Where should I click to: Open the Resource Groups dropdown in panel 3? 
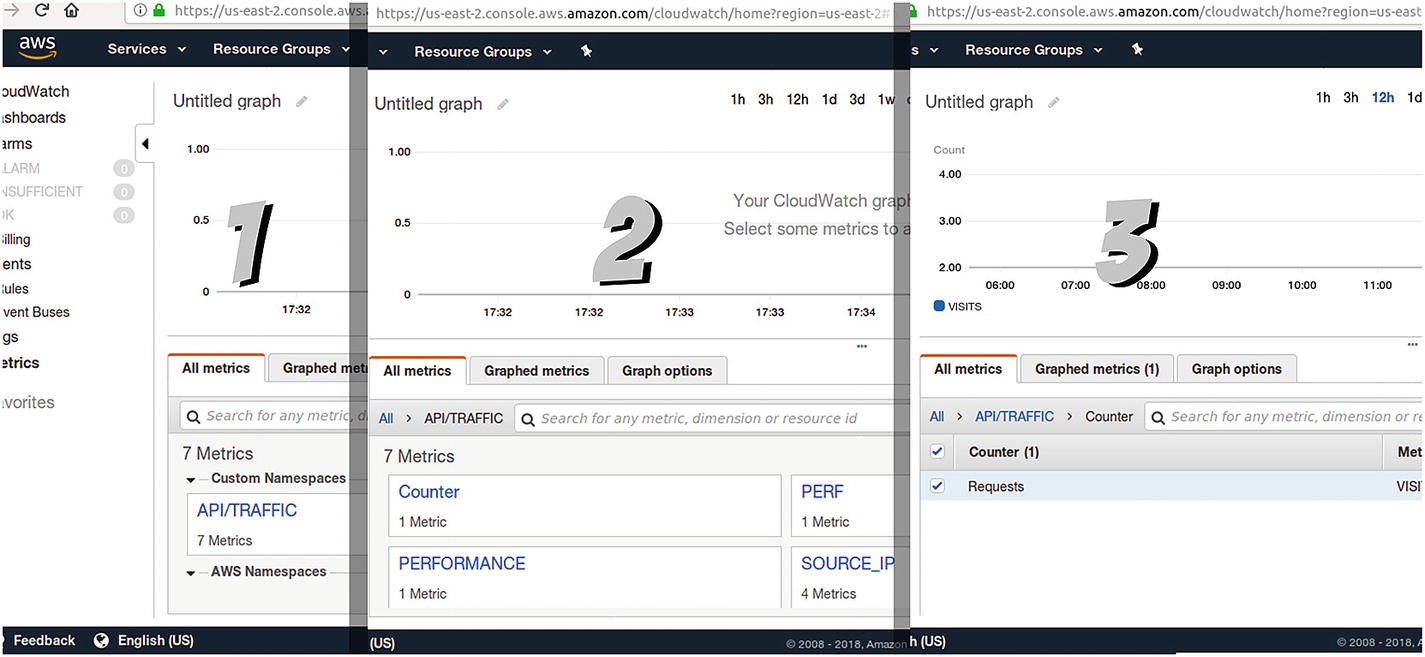(1034, 49)
